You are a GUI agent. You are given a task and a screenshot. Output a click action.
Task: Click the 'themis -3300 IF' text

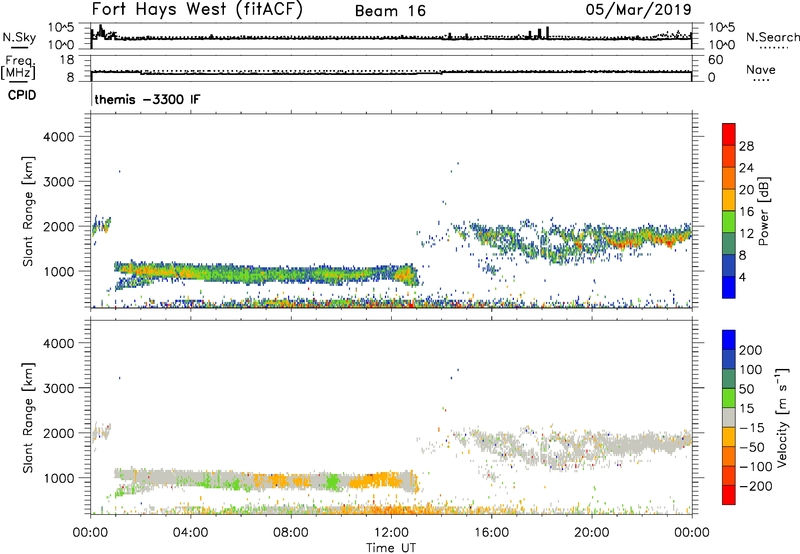tap(147, 99)
